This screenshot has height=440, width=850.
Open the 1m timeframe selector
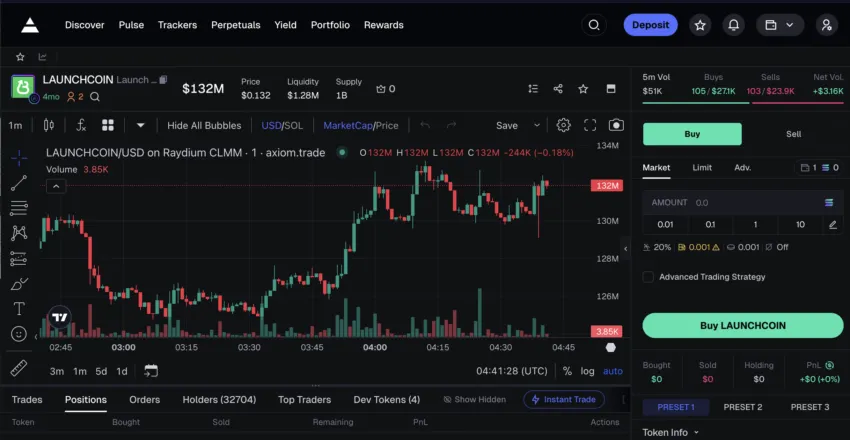coord(15,125)
